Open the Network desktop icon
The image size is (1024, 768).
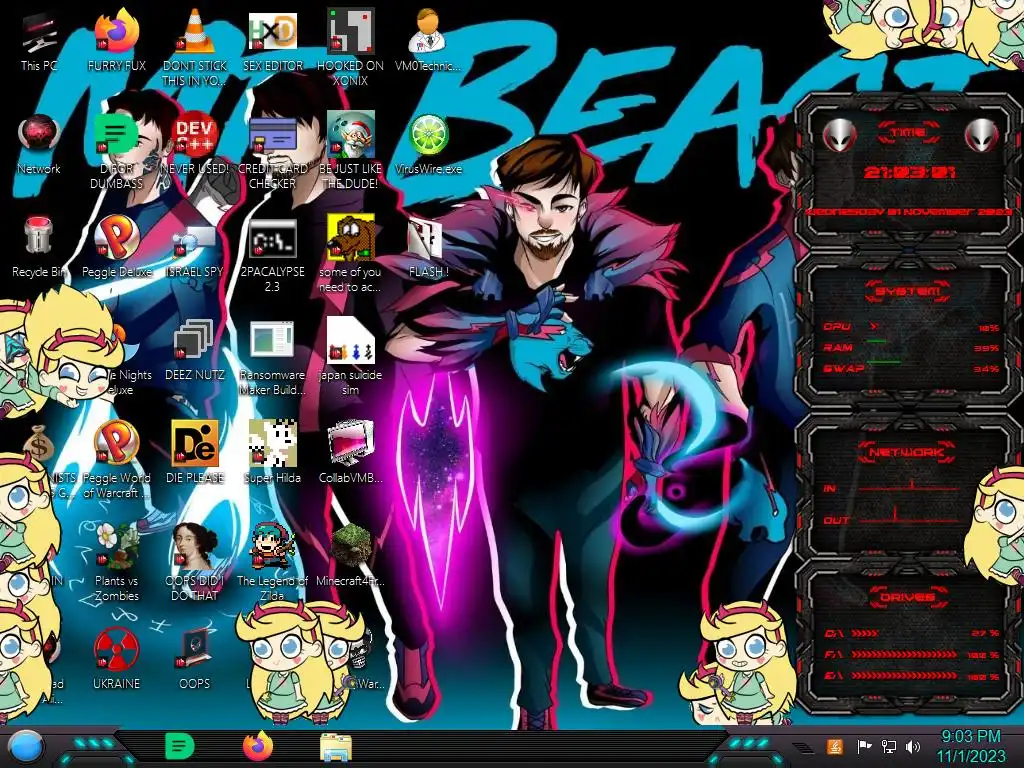[39, 144]
